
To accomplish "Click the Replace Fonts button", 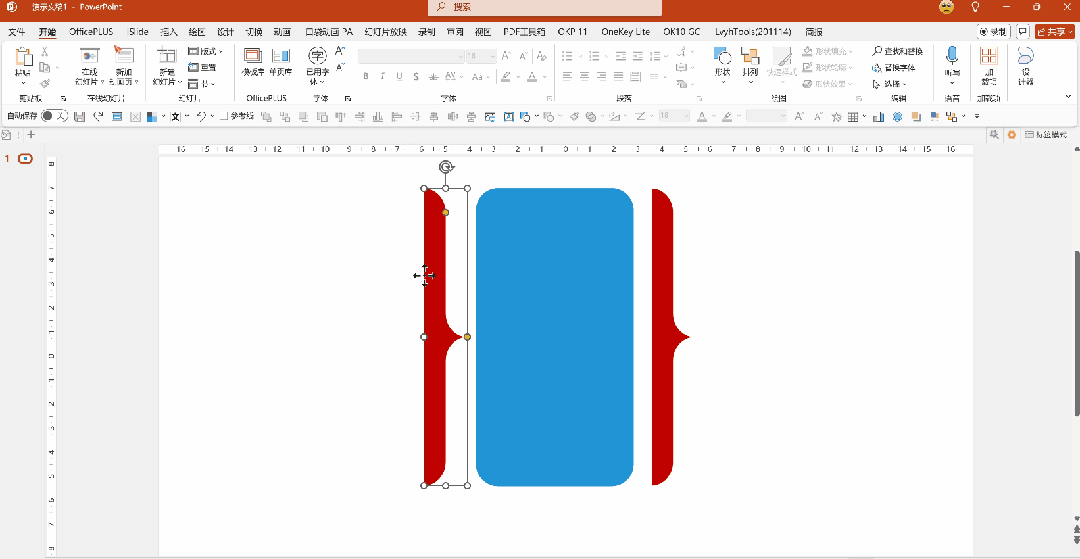I will tap(894, 67).
